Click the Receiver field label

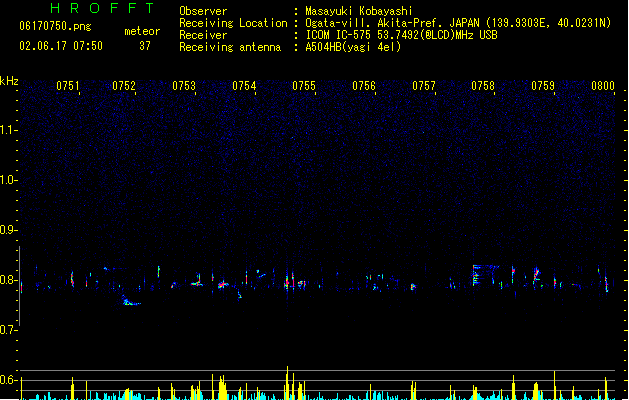pyautogui.click(x=203, y=35)
